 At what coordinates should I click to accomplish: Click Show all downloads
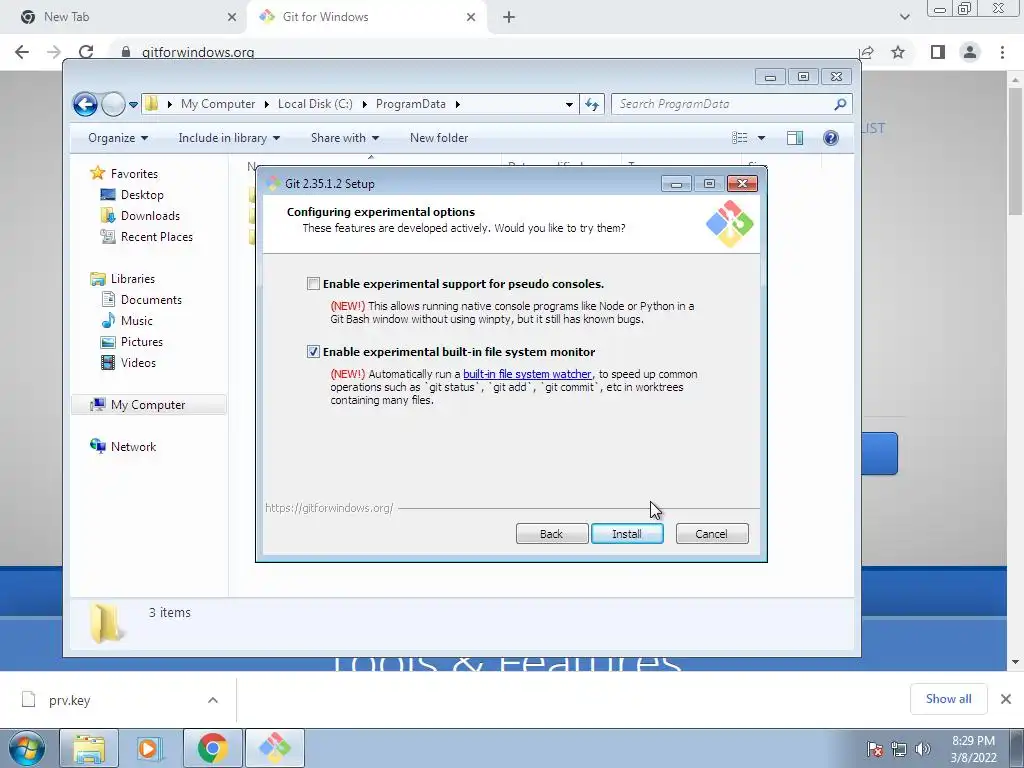(x=948, y=699)
